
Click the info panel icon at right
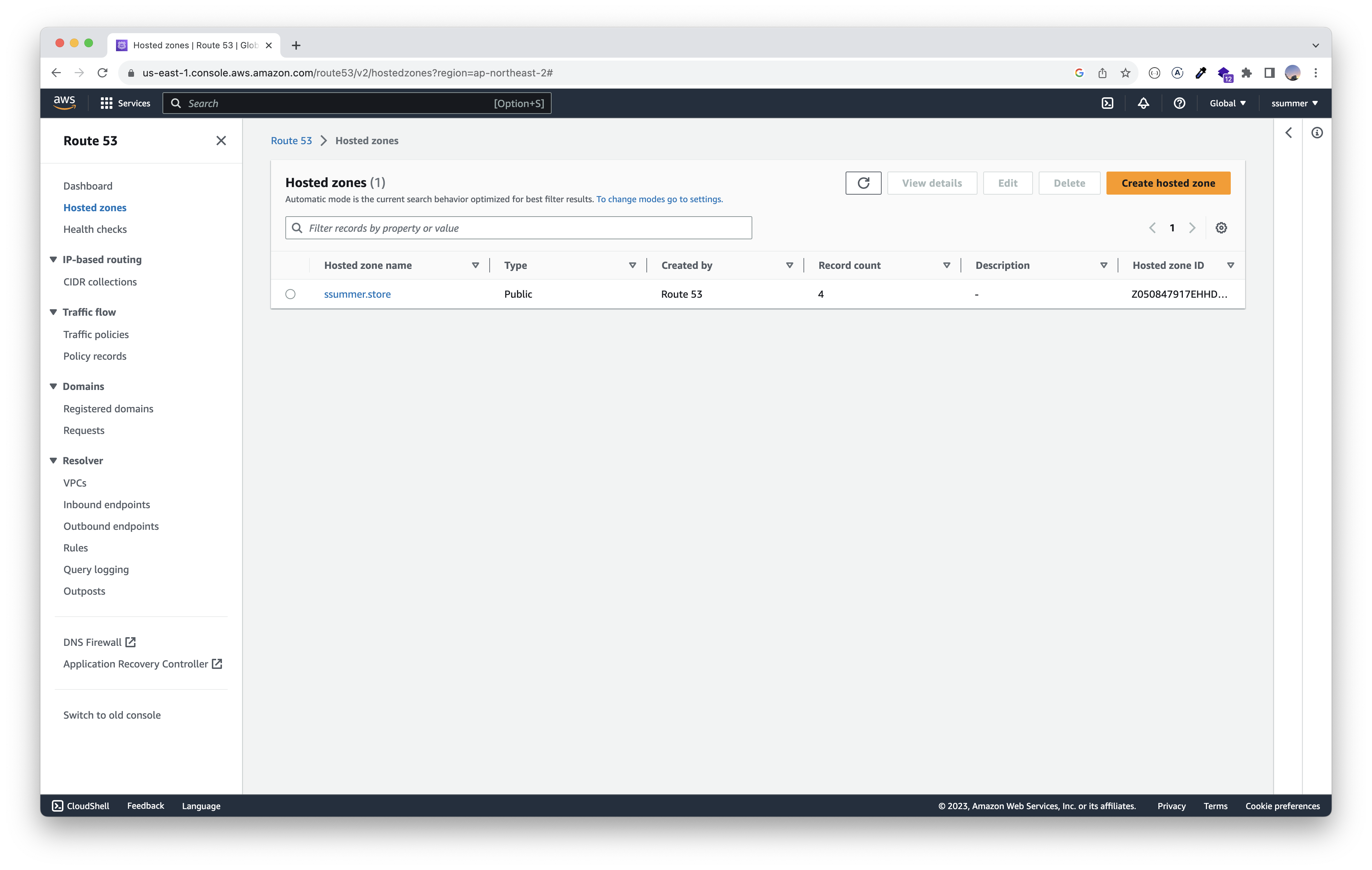pos(1317,133)
